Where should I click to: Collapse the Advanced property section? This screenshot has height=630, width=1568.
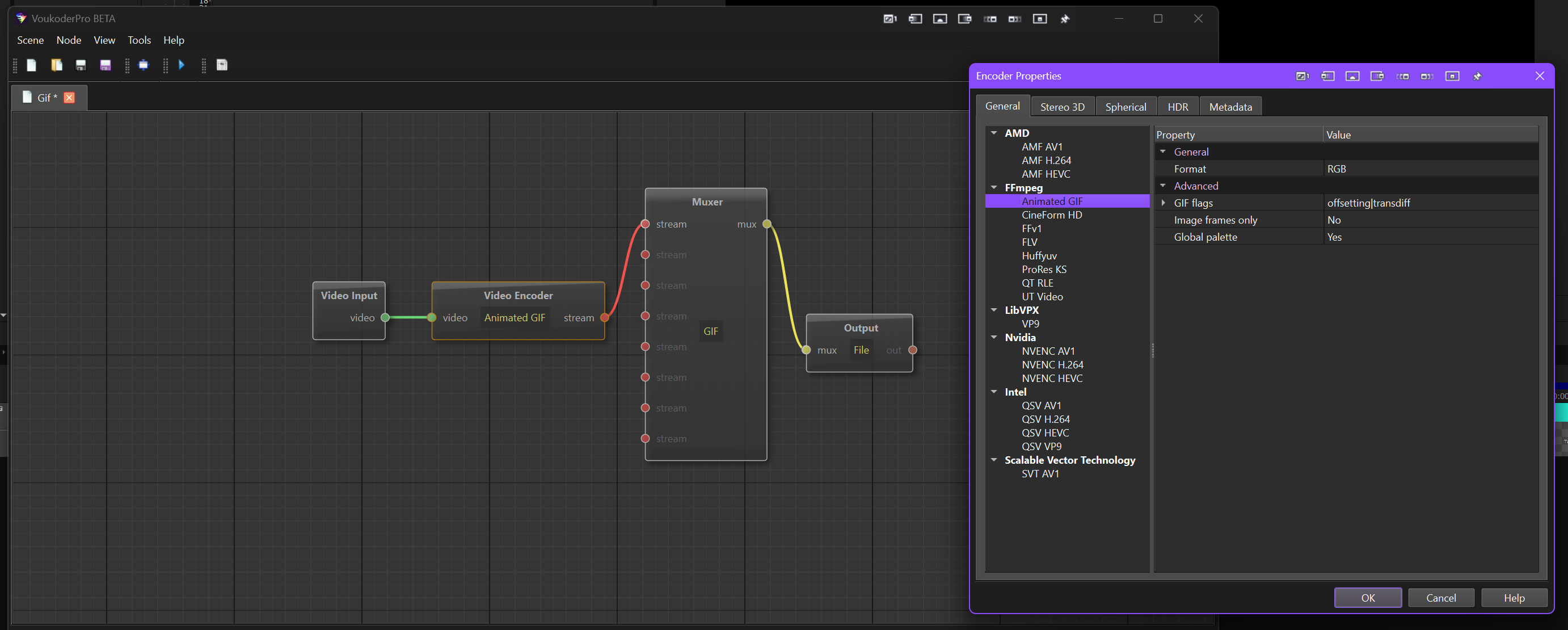[x=1163, y=186]
